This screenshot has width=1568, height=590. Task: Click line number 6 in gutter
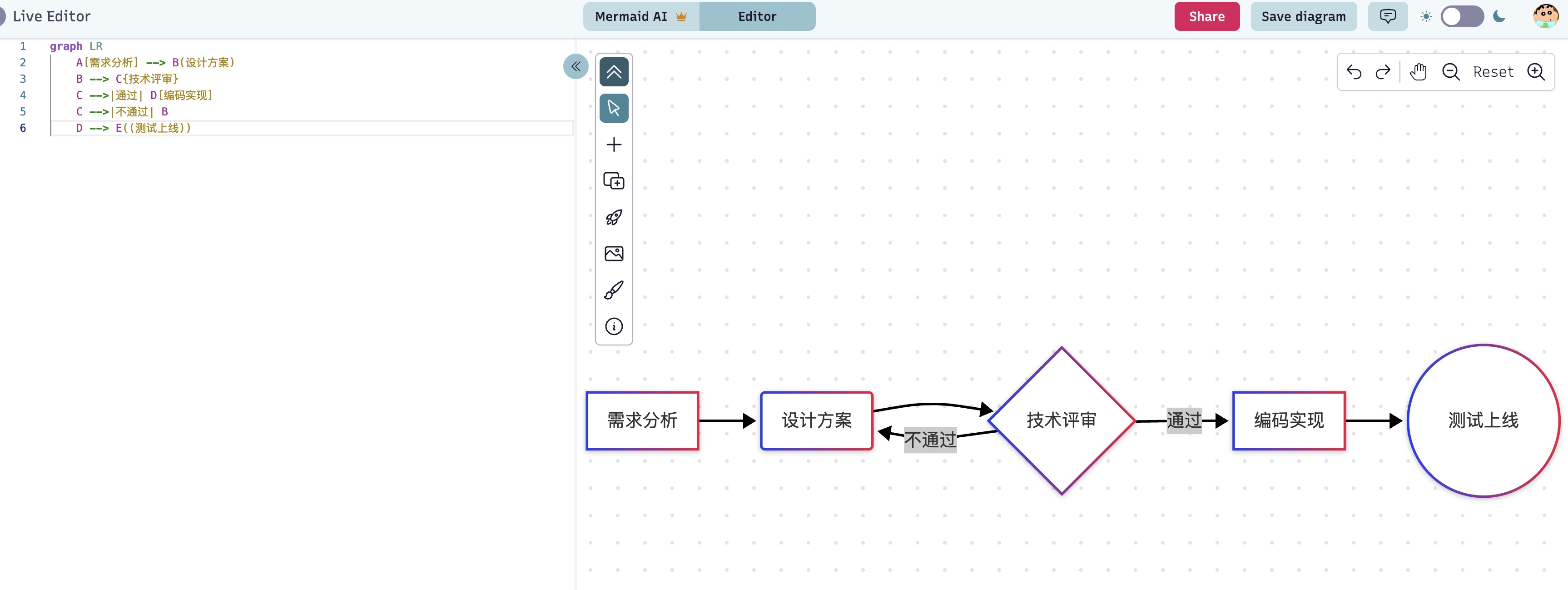coord(23,129)
